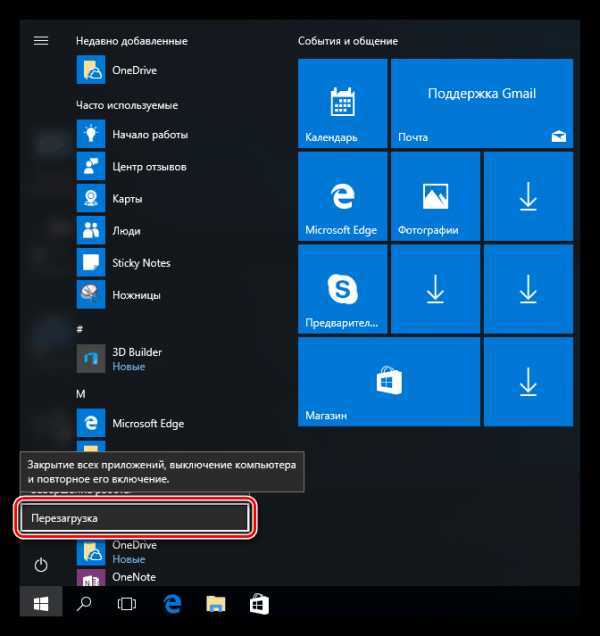Image resolution: width=600 pixels, height=636 pixels.
Task: Click download tile directly right of Skype tile
Action: tap(435, 289)
